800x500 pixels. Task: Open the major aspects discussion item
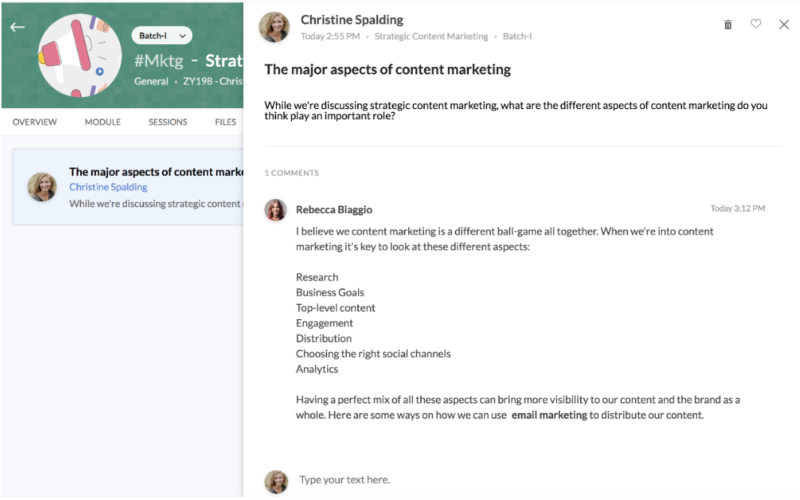pyautogui.click(x=155, y=172)
